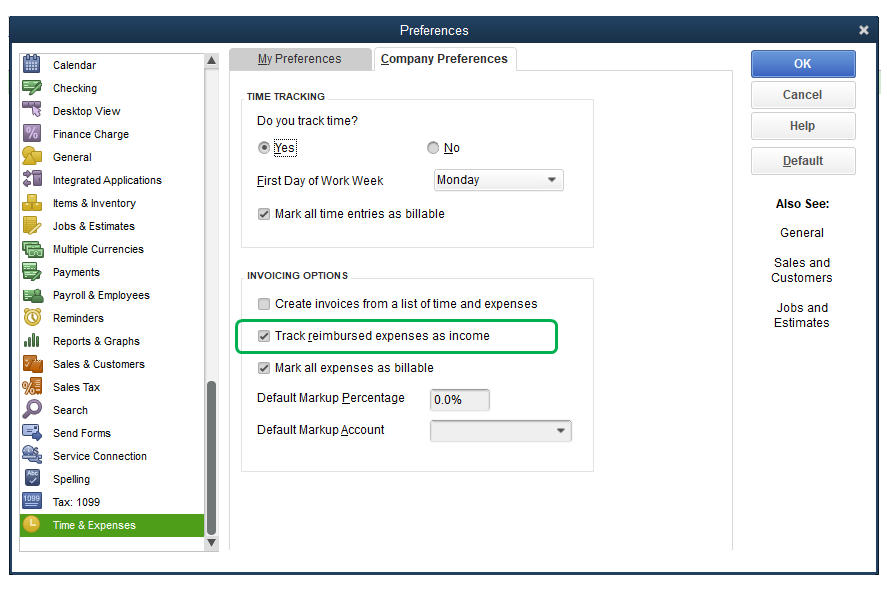The width and height of the screenshot is (887, 590).
Task: Select the Search magnifier icon
Action: coord(32,410)
